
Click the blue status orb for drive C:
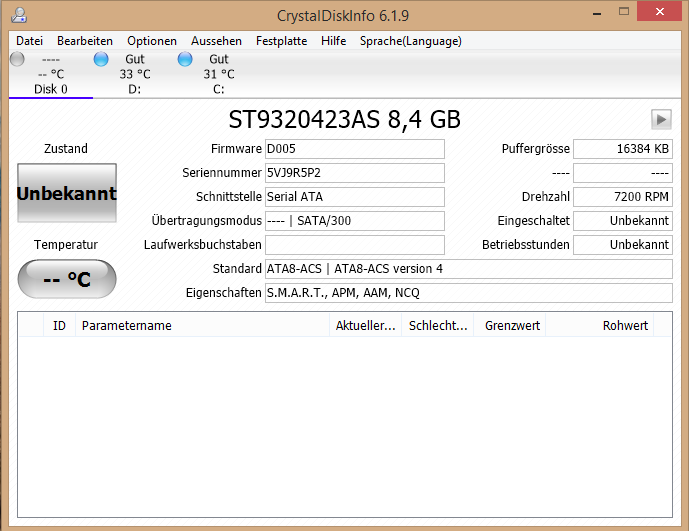click(185, 59)
